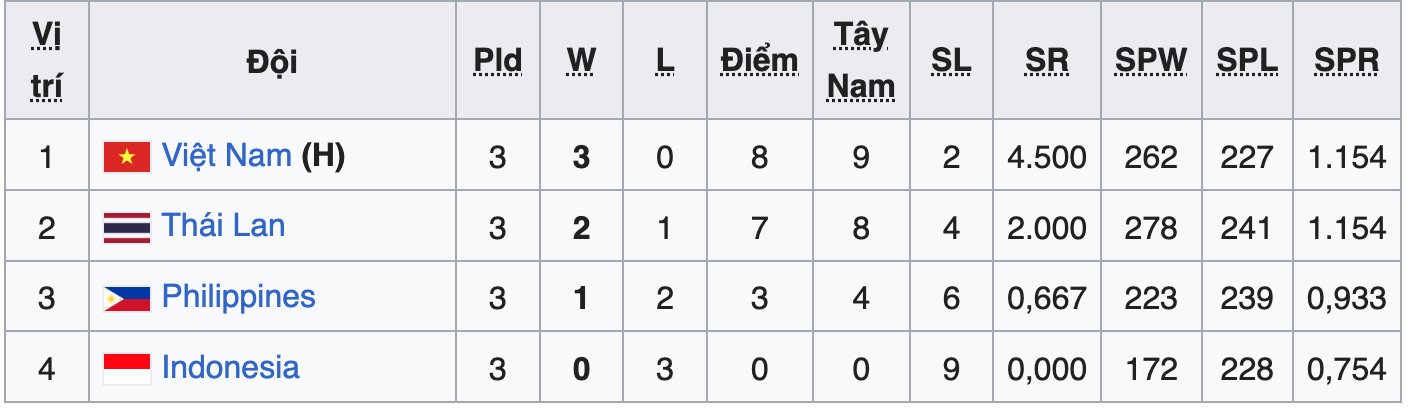Click the SL column header

951,62
